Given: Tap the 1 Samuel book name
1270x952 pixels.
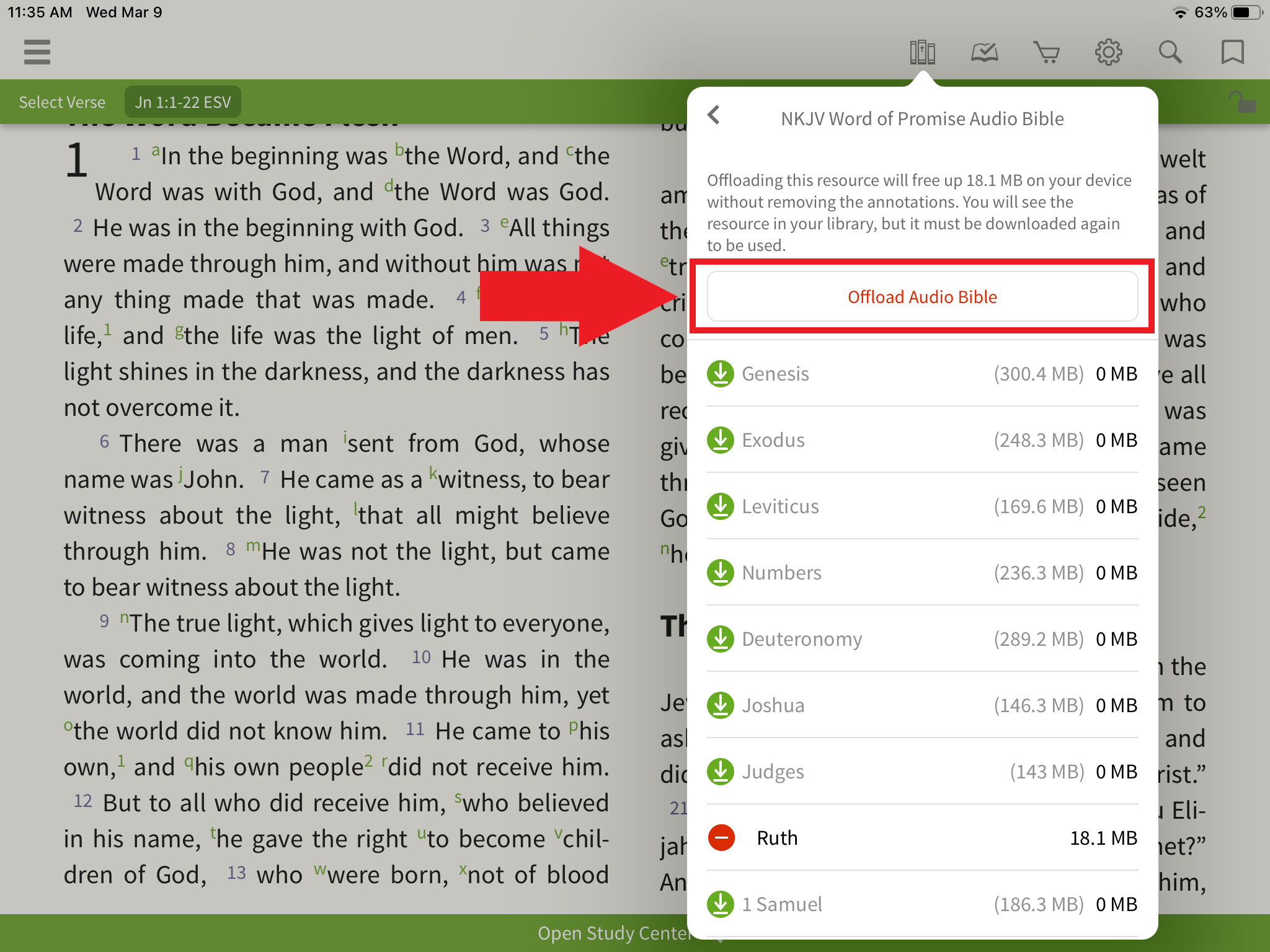Looking at the screenshot, I should [x=782, y=904].
